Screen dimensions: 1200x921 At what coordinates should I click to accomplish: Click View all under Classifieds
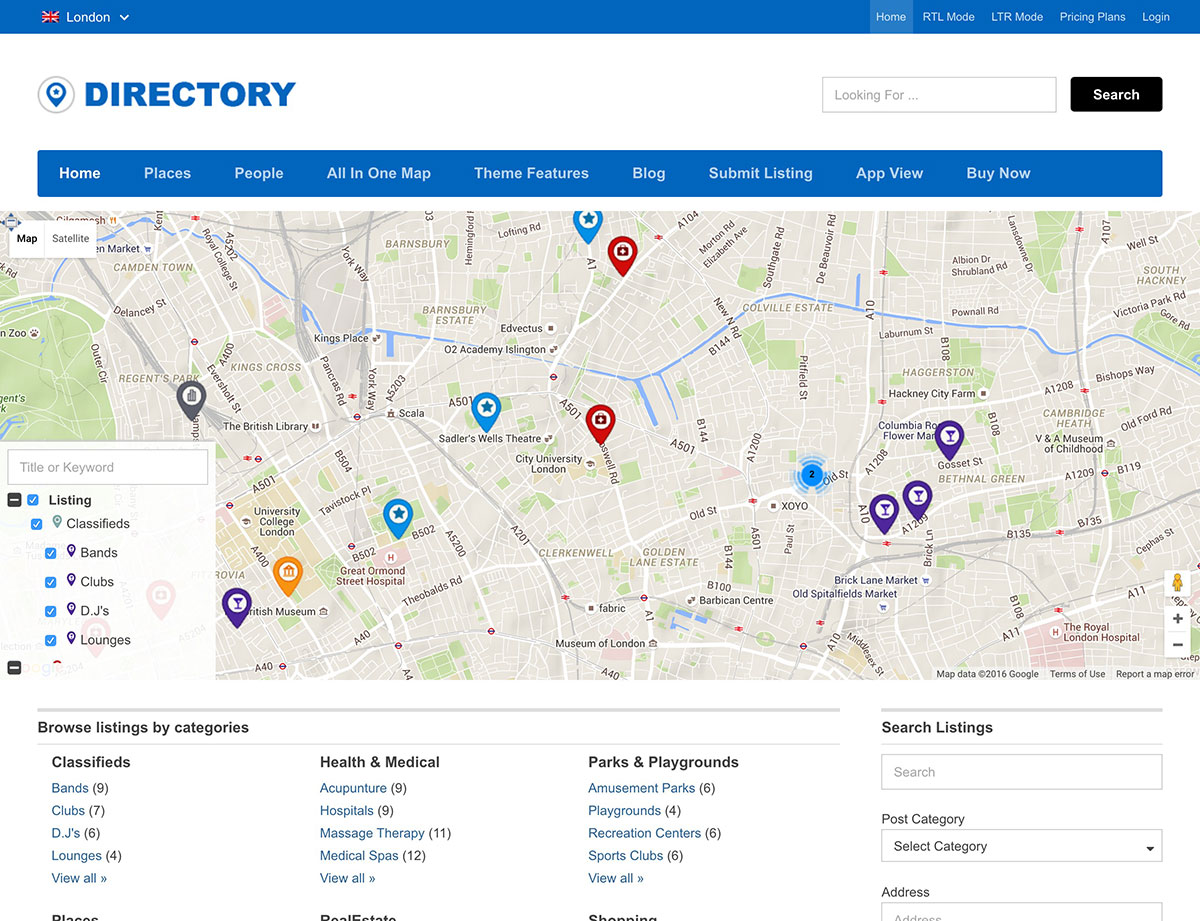point(79,878)
